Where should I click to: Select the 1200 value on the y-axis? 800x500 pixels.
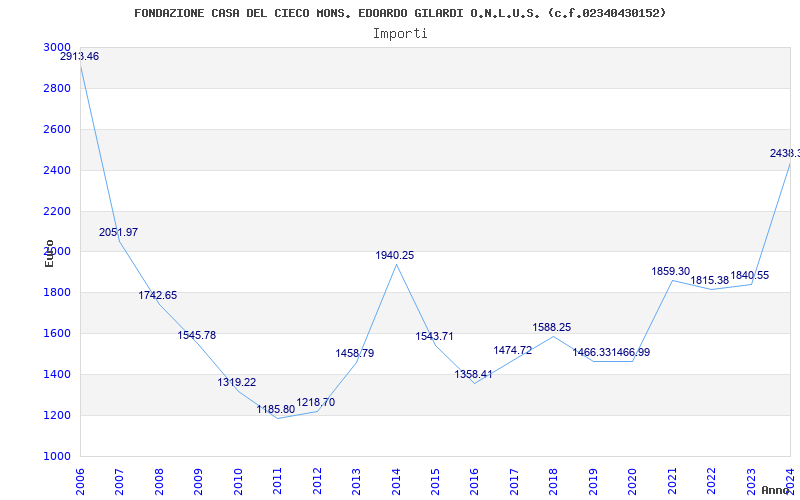coord(57,416)
